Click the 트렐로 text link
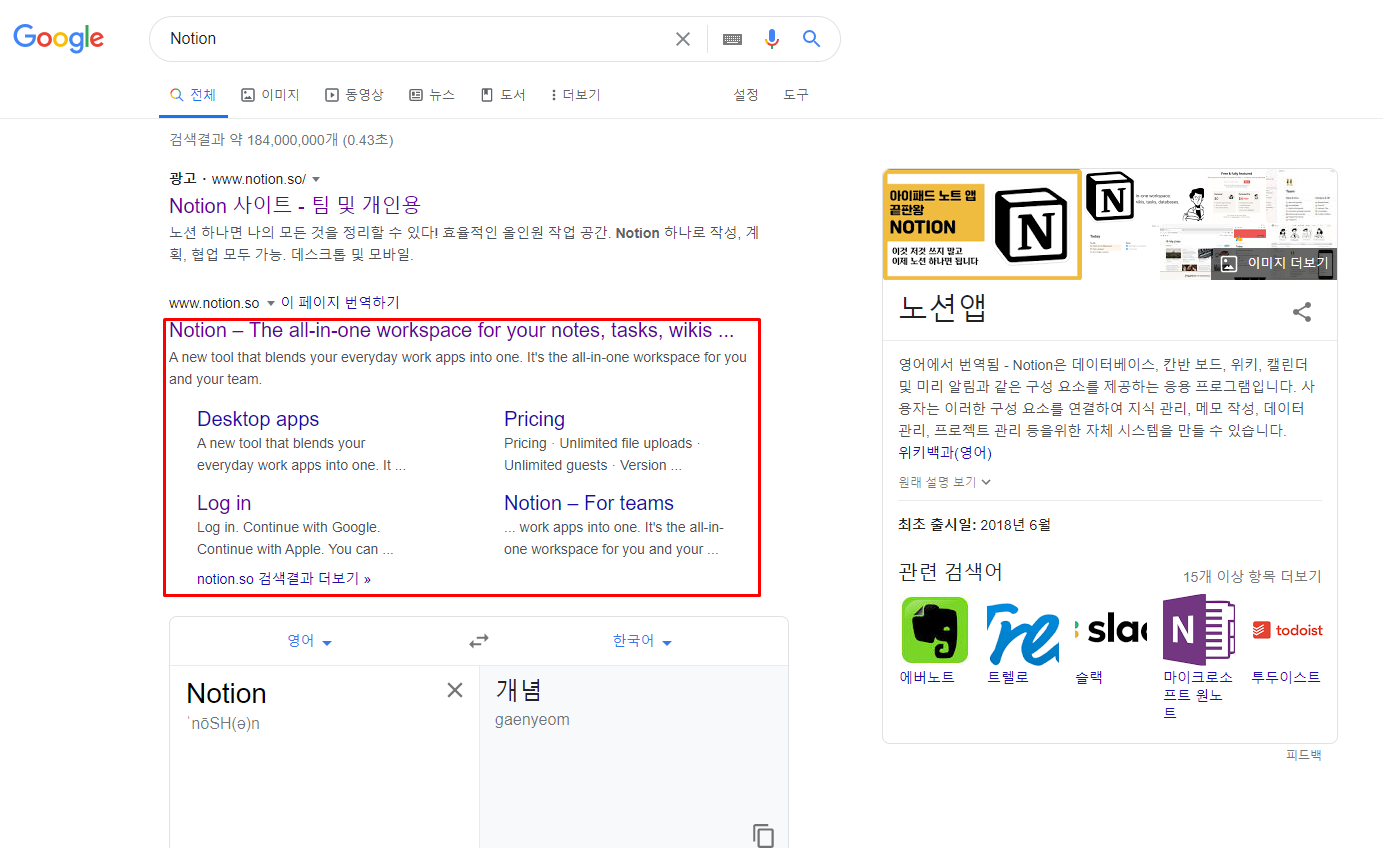1383x848 pixels. [x=1008, y=677]
